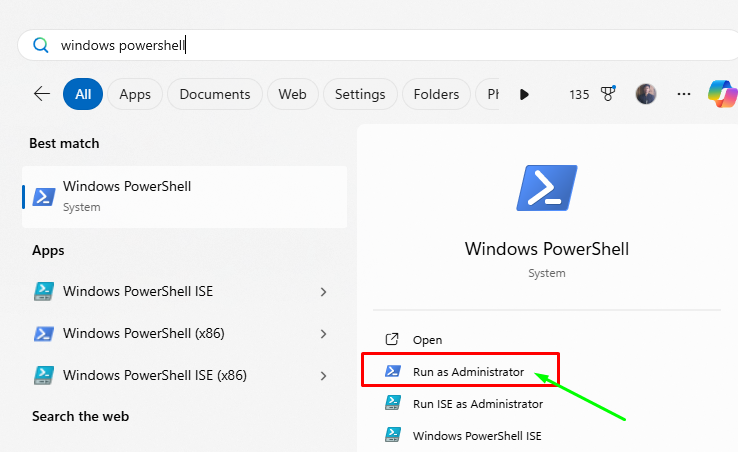Switch to the Folders filter tab

(436, 94)
